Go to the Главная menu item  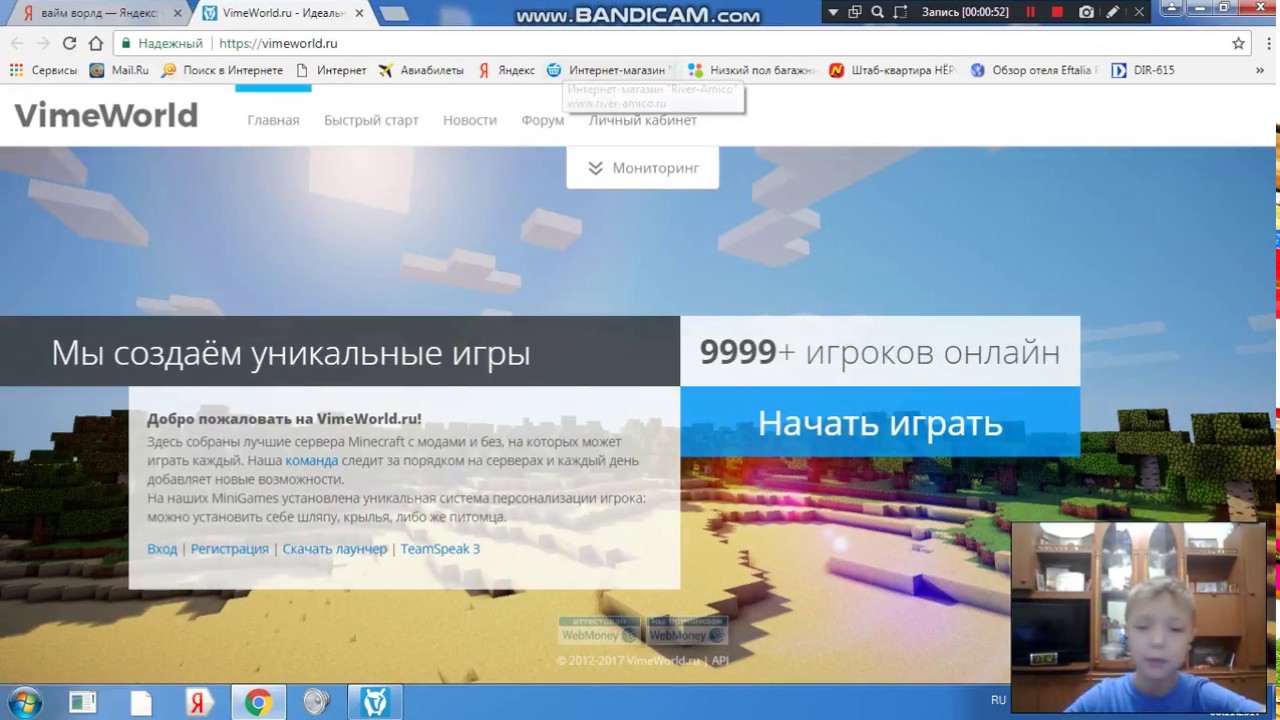(273, 120)
